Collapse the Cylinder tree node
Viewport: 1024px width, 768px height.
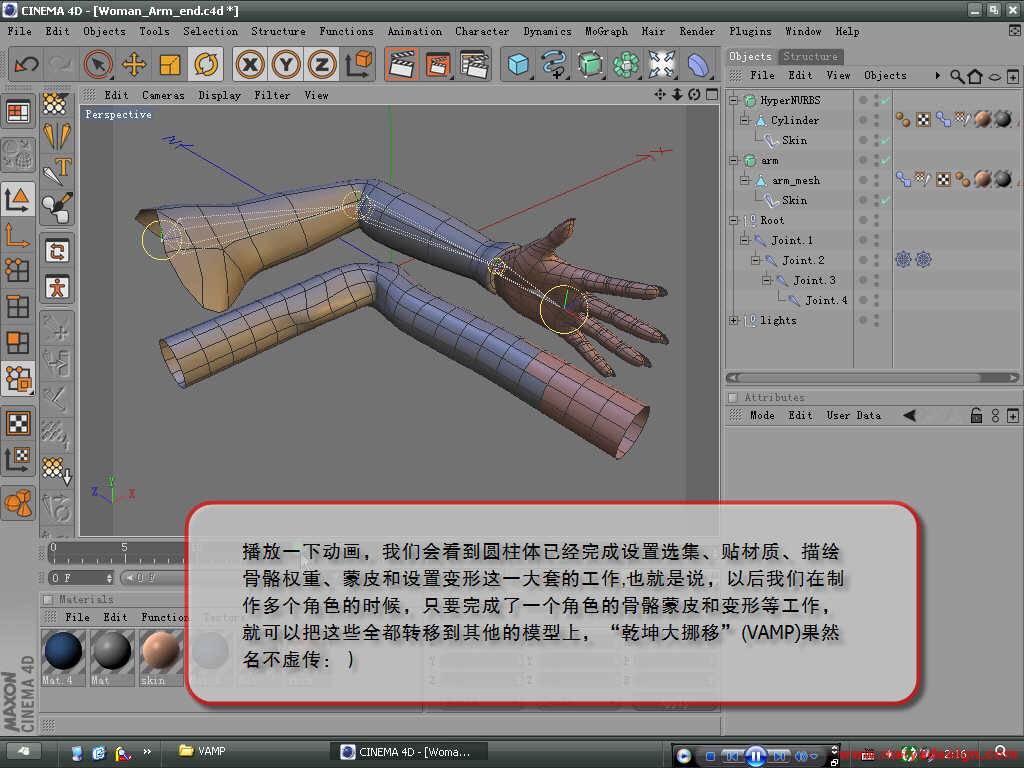744,120
